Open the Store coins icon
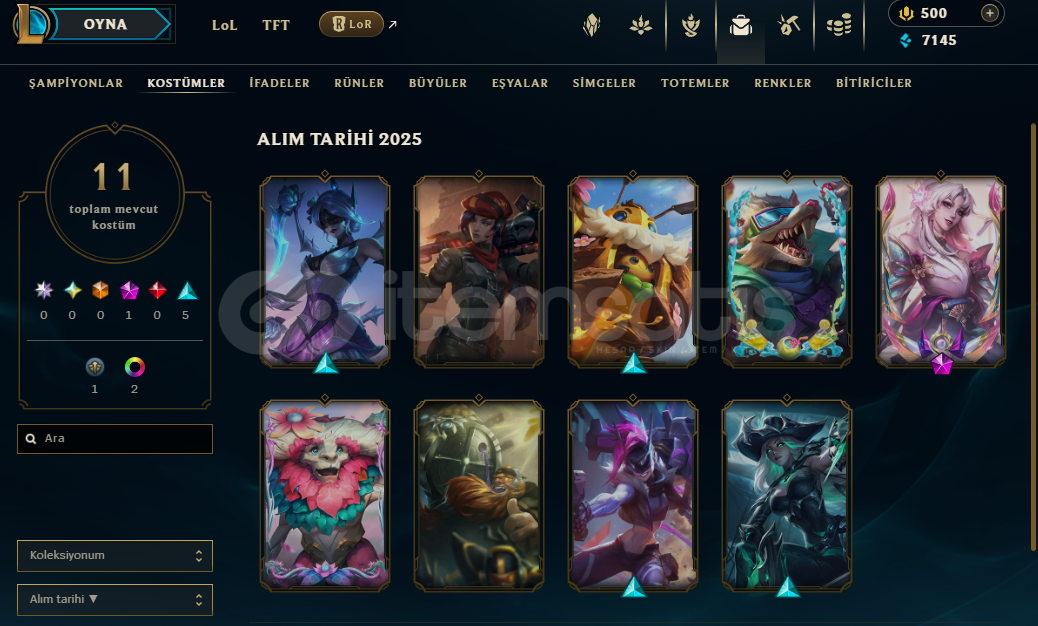Screen dimensions: 1038x626 839,26
